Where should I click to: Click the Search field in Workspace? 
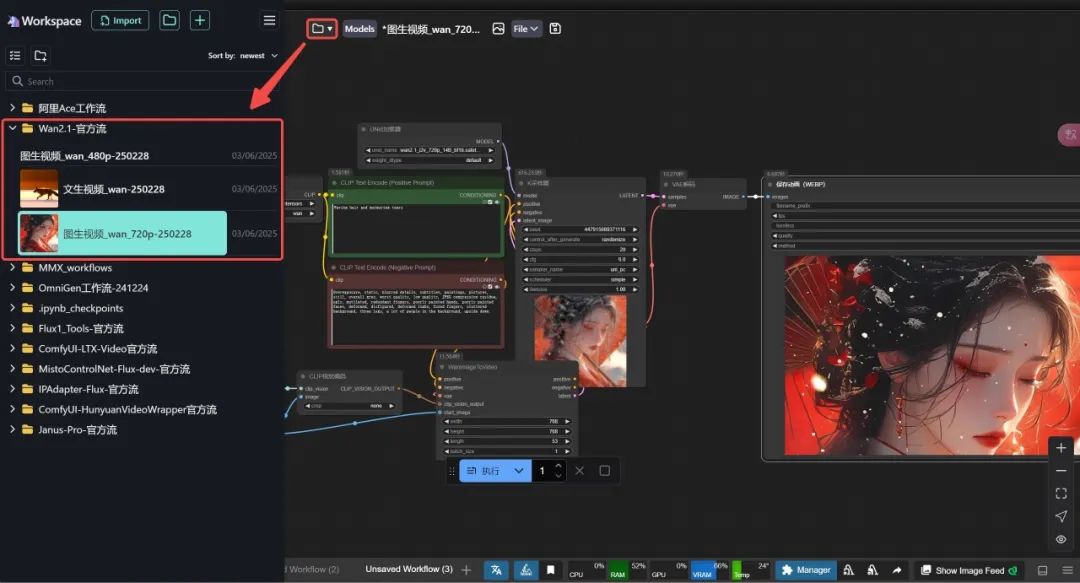pyautogui.click(x=142, y=81)
